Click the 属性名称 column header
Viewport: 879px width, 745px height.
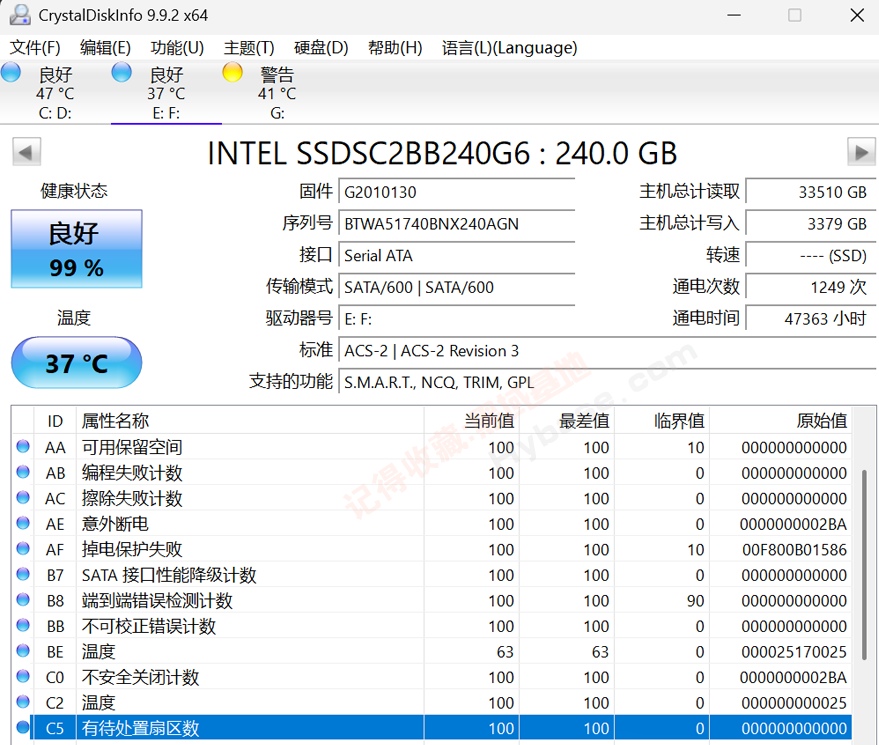(249, 420)
